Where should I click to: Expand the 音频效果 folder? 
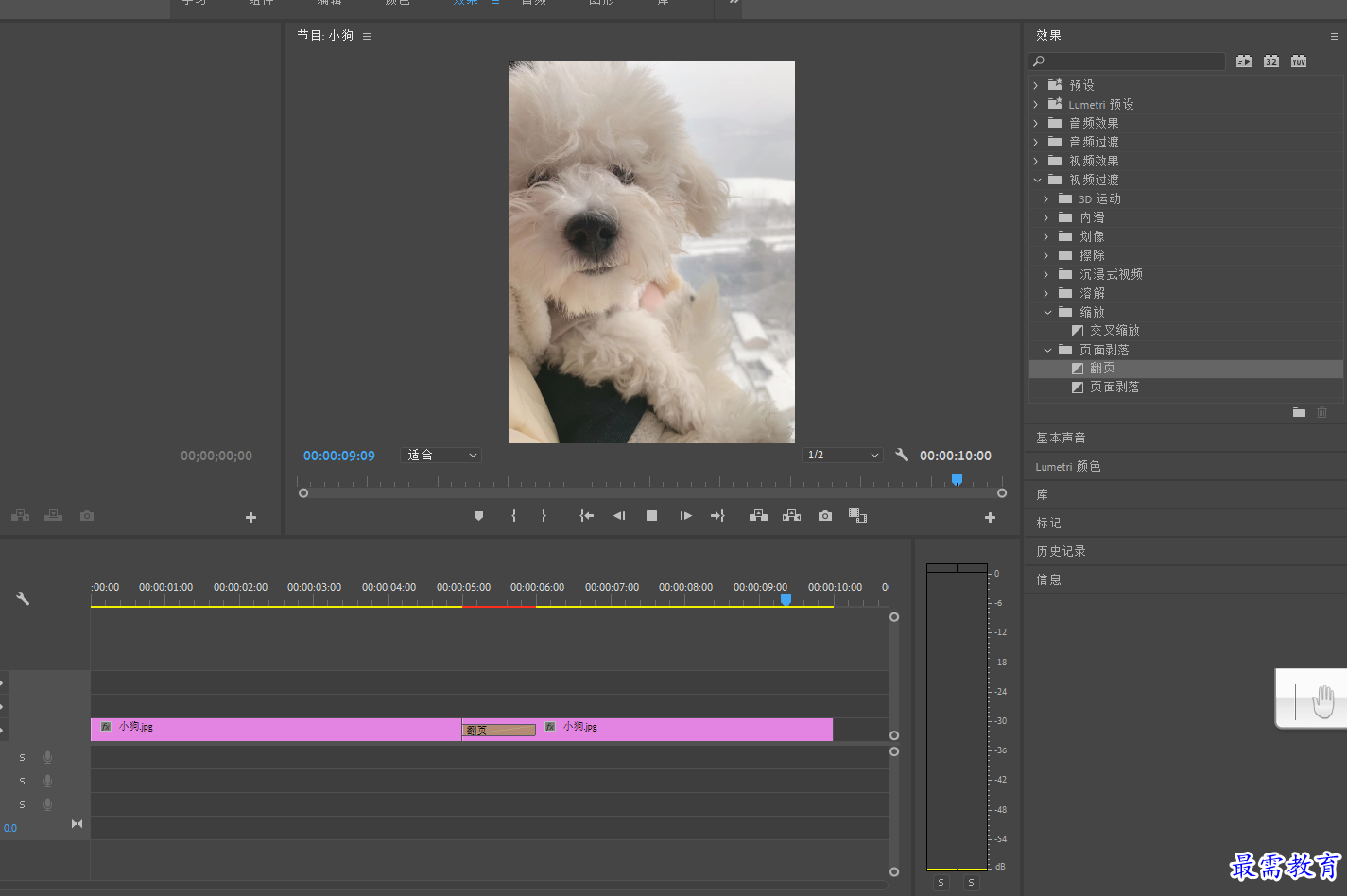coord(1036,123)
